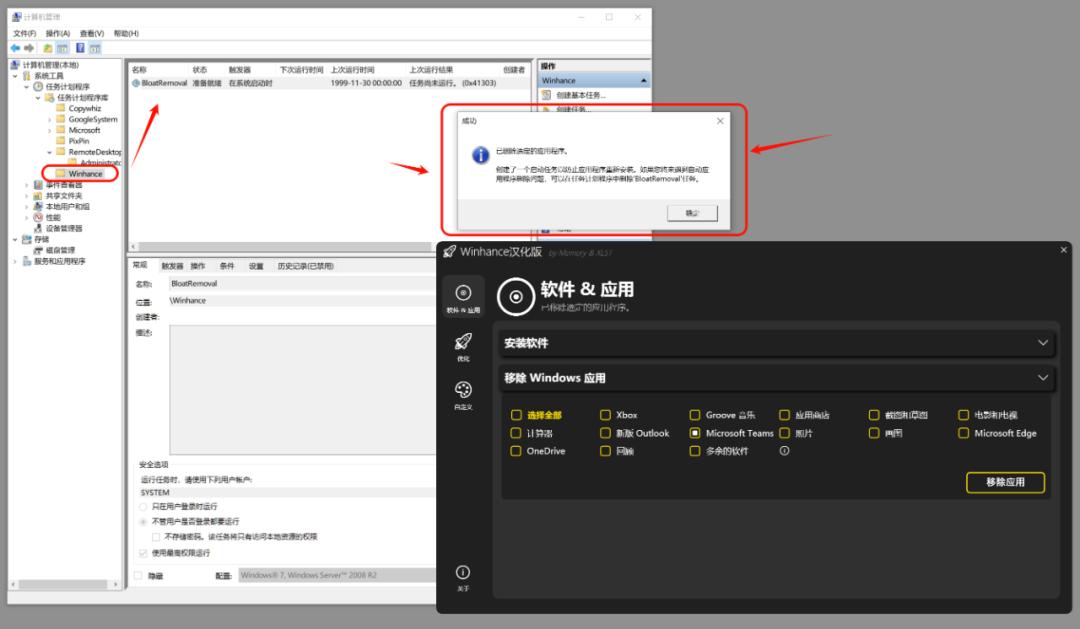Tick the new Outlook checkbox
The height and width of the screenshot is (629, 1080).
(x=605, y=433)
